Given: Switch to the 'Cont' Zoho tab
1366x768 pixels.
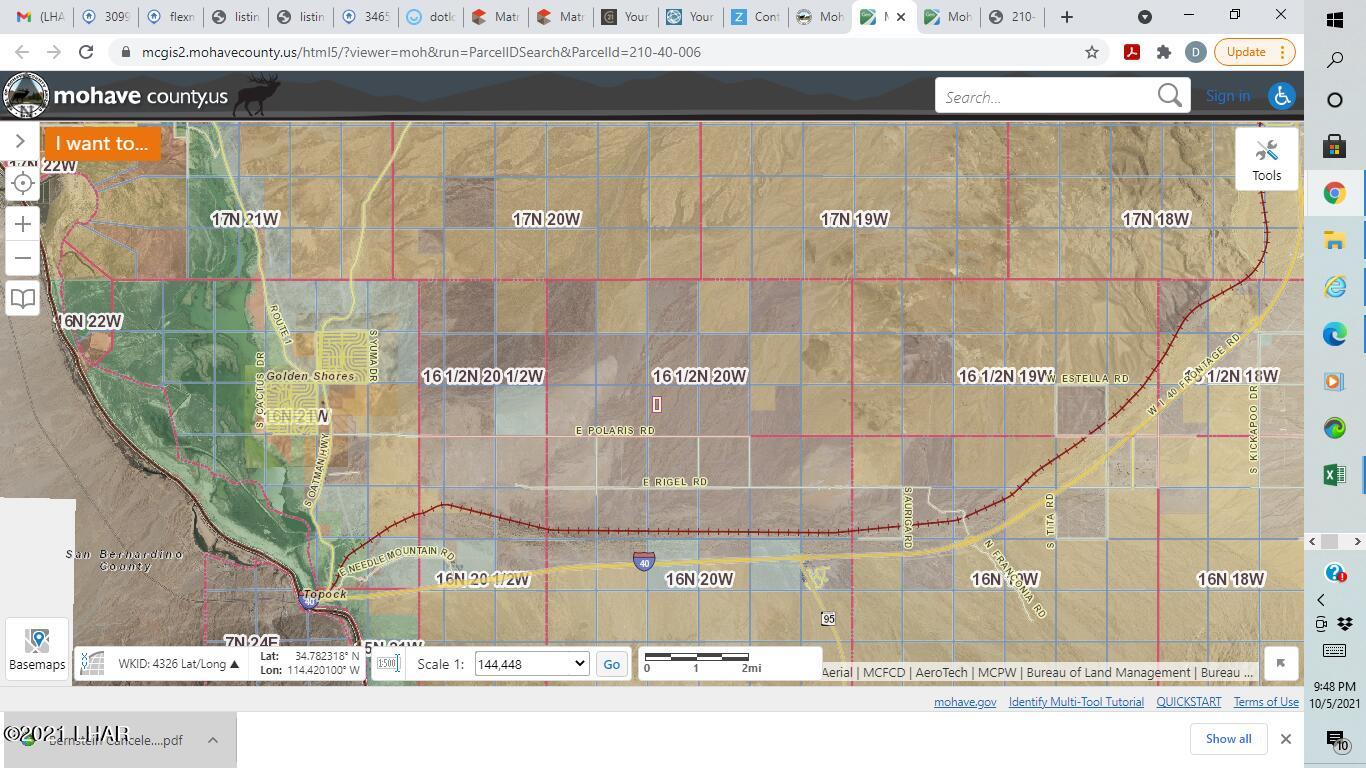Looking at the screenshot, I should 756,17.
